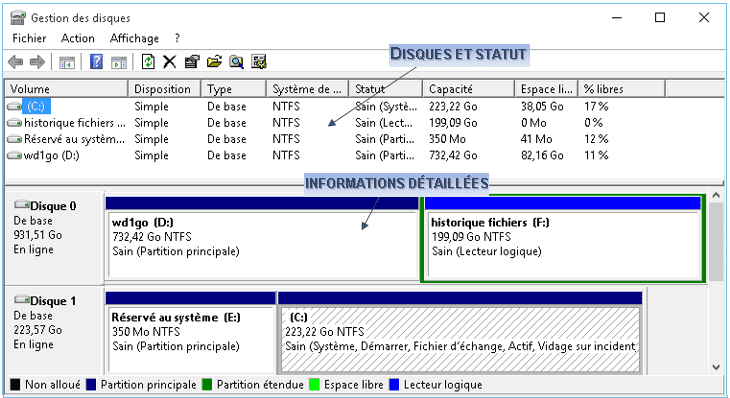Minimize the Gestion des disques window
This screenshot has width=730, height=398.
pos(617,18)
